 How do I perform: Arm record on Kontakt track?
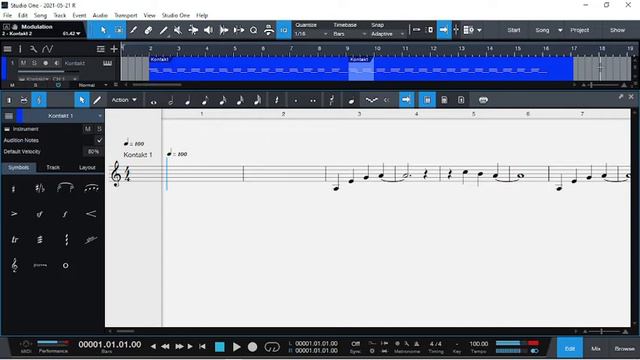[x=45, y=63]
